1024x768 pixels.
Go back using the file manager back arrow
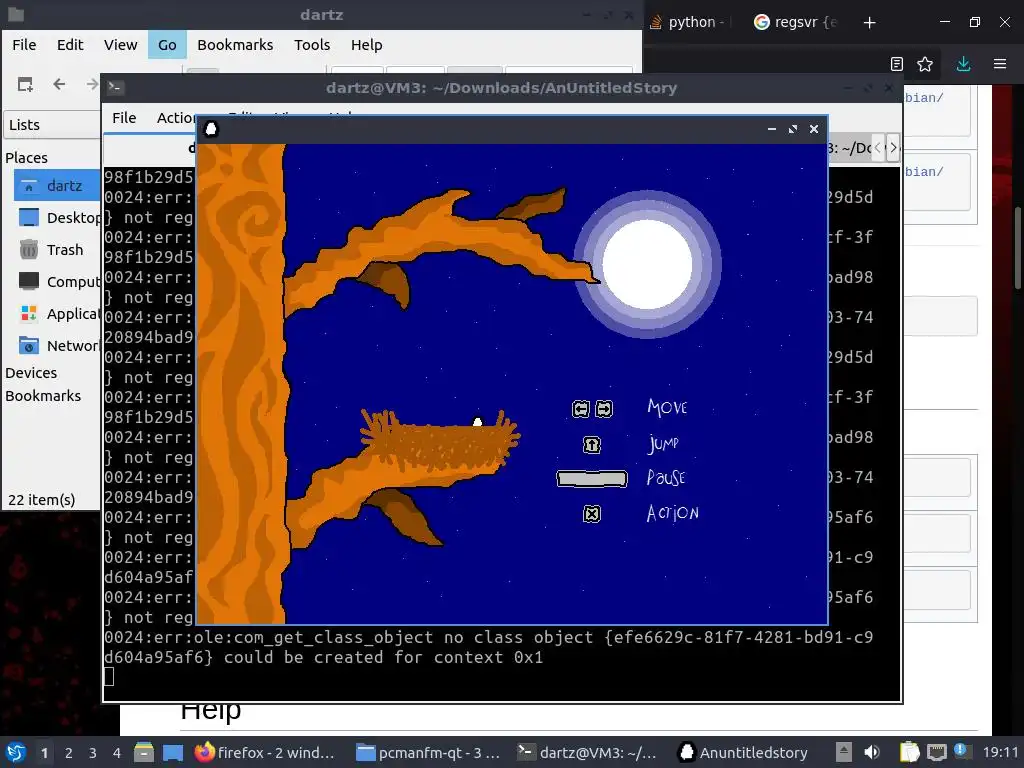59,84
